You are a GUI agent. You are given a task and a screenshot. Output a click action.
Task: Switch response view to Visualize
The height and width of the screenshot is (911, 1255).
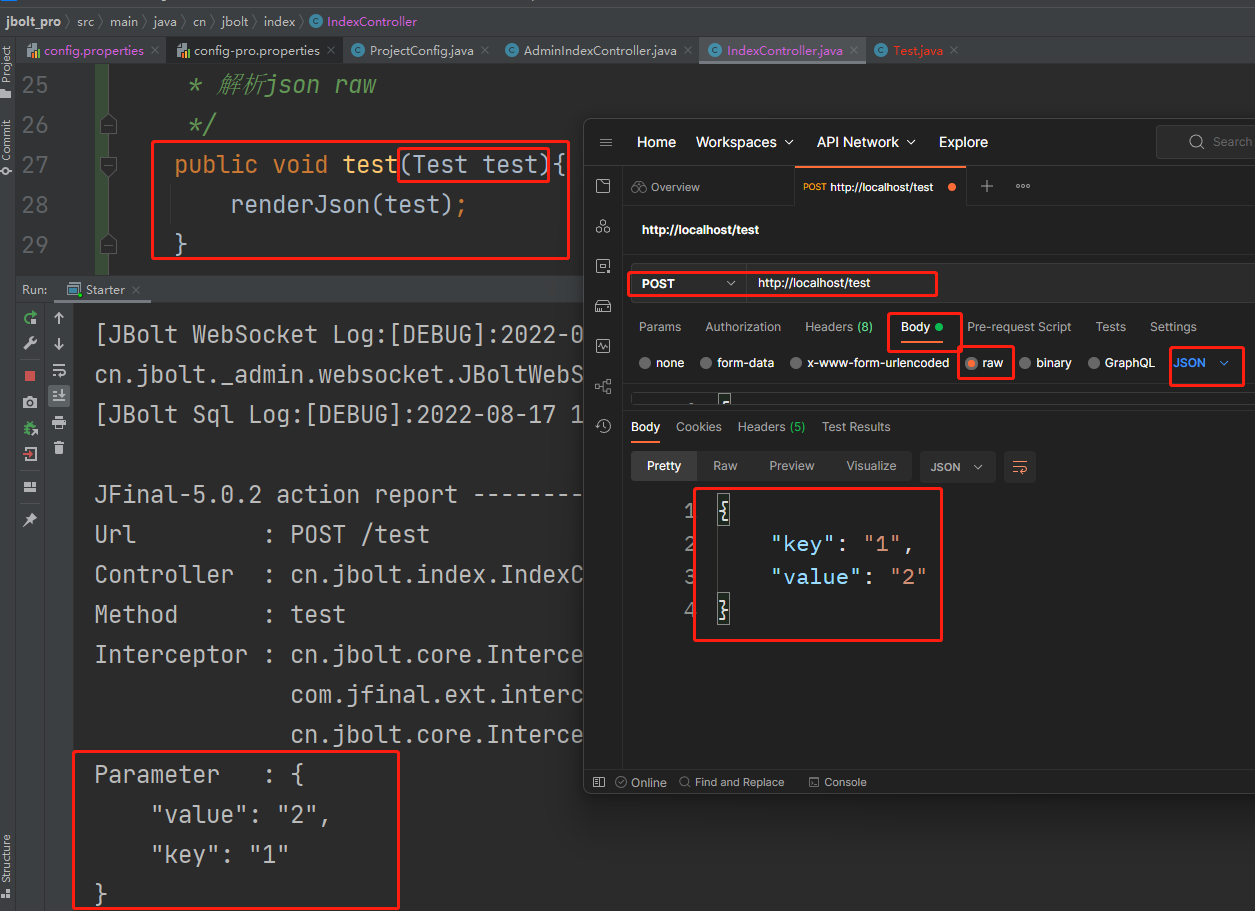(872, 466)
